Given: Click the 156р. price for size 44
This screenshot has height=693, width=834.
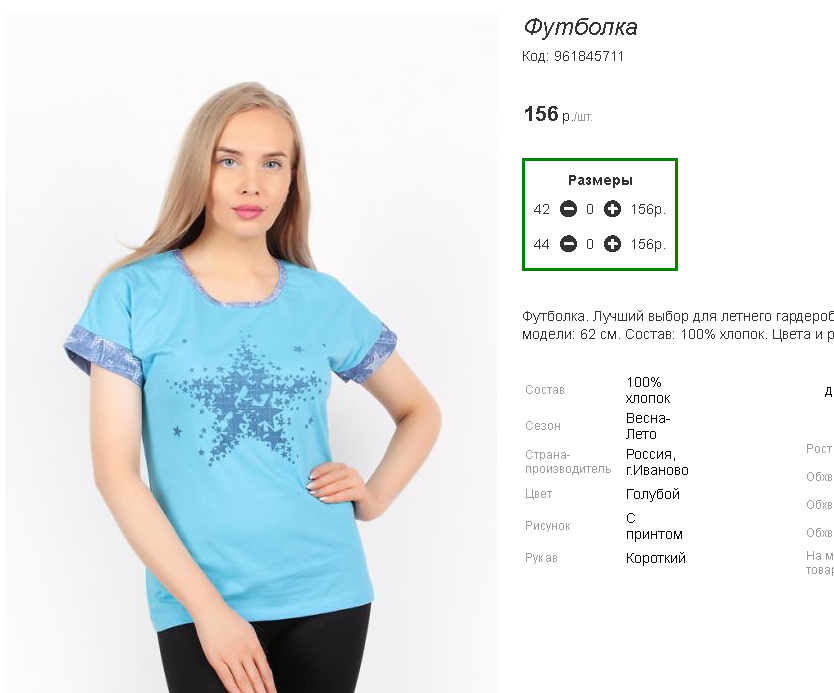Looking at the screenshot, I should click(x=648, y=245).
